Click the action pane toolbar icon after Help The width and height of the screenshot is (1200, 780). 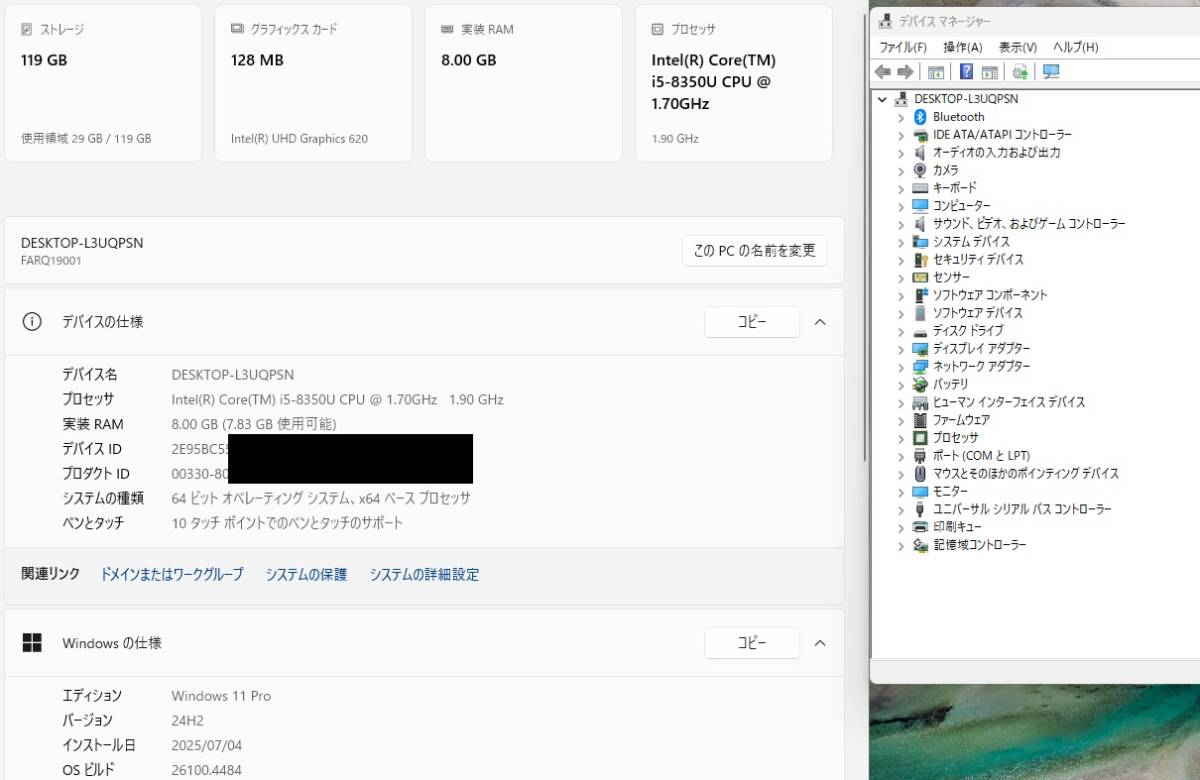click(990, 71)
